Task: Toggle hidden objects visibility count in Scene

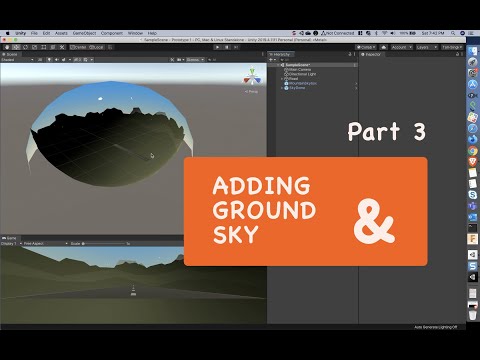Action: click(77, 60)
